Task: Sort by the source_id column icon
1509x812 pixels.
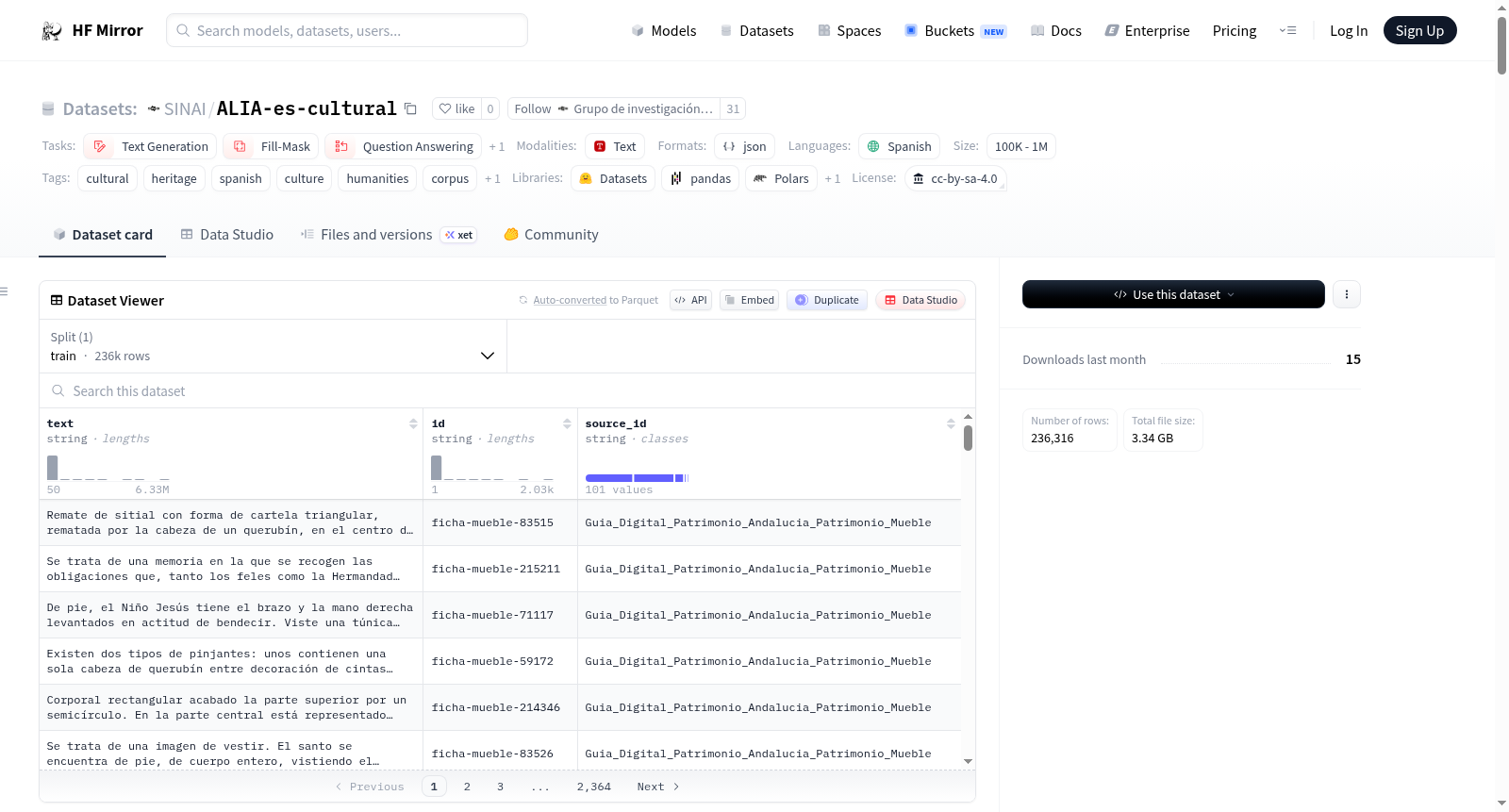Action: point(951,423)
